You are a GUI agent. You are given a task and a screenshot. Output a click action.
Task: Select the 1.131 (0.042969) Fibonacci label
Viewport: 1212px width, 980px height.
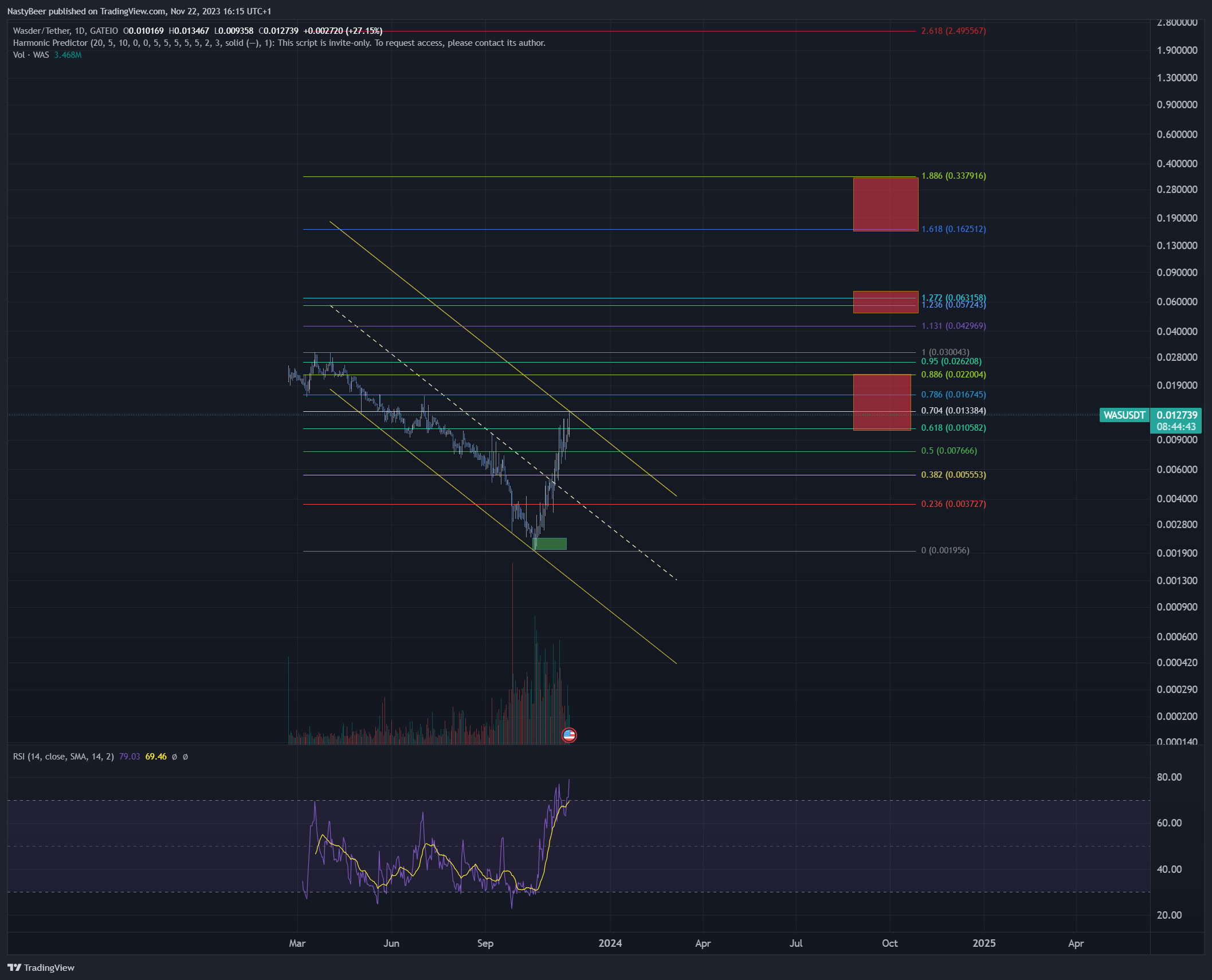point(954,326)
